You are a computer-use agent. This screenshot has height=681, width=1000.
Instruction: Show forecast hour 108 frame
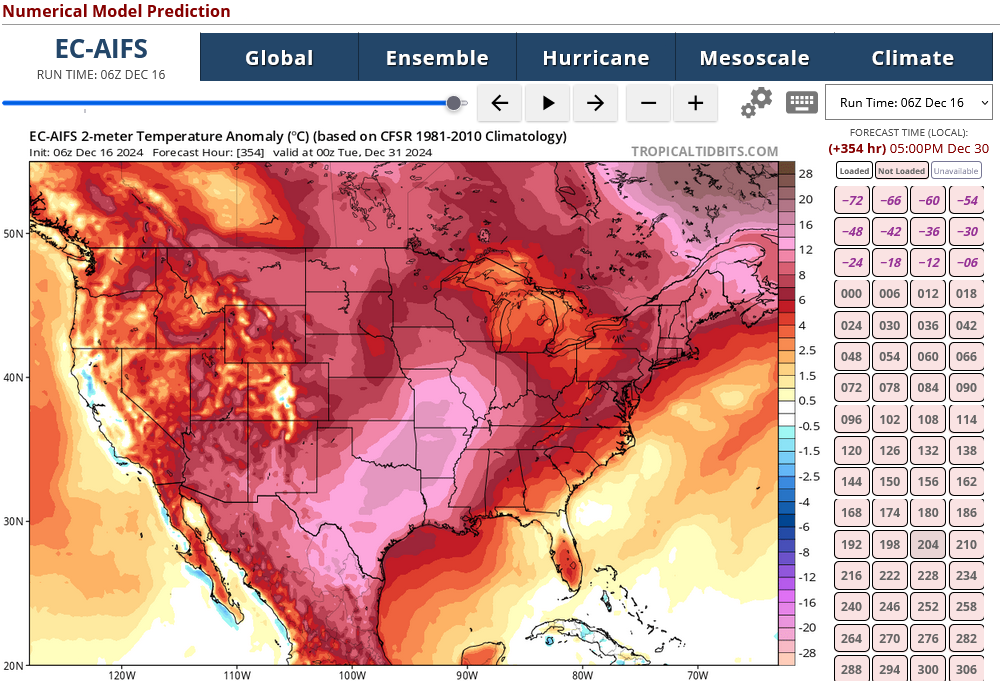coord(928,420)
